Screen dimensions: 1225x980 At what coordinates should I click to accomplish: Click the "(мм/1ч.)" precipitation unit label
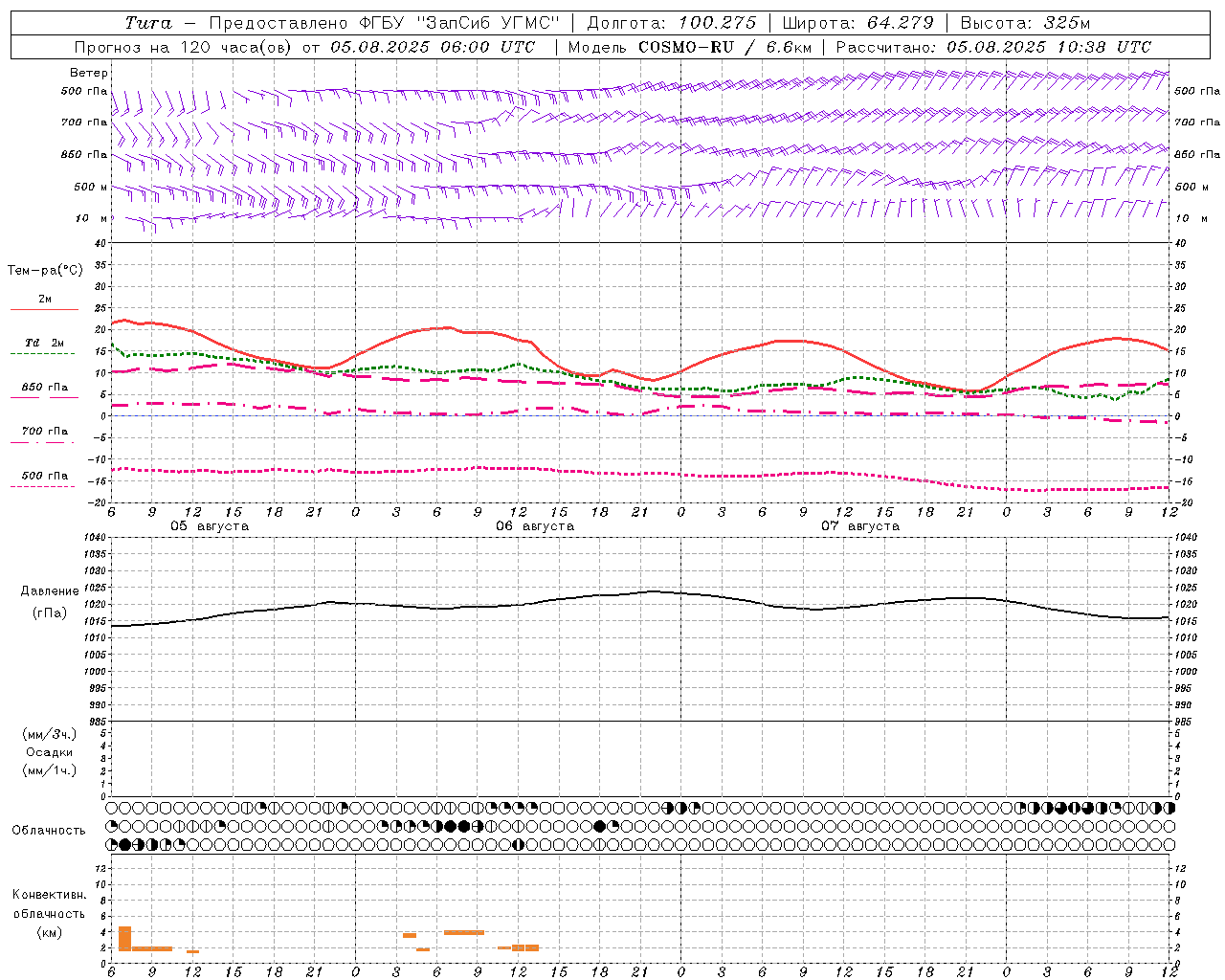click(50, 770)
